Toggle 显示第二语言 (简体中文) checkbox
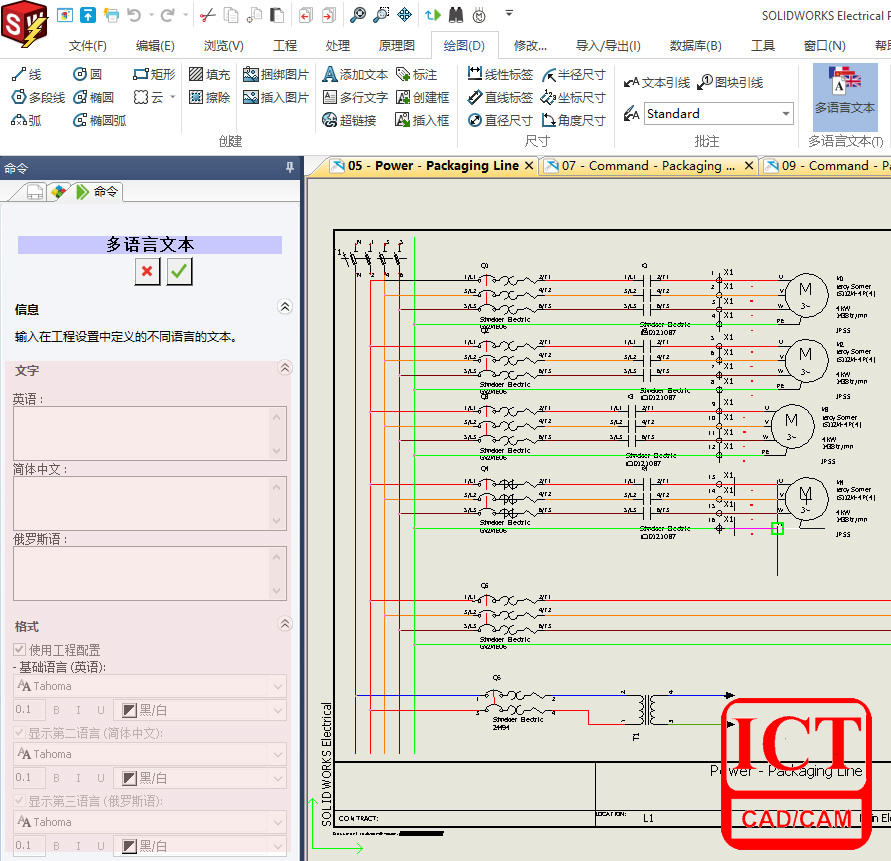891x861 pixels. pos(19,733)
